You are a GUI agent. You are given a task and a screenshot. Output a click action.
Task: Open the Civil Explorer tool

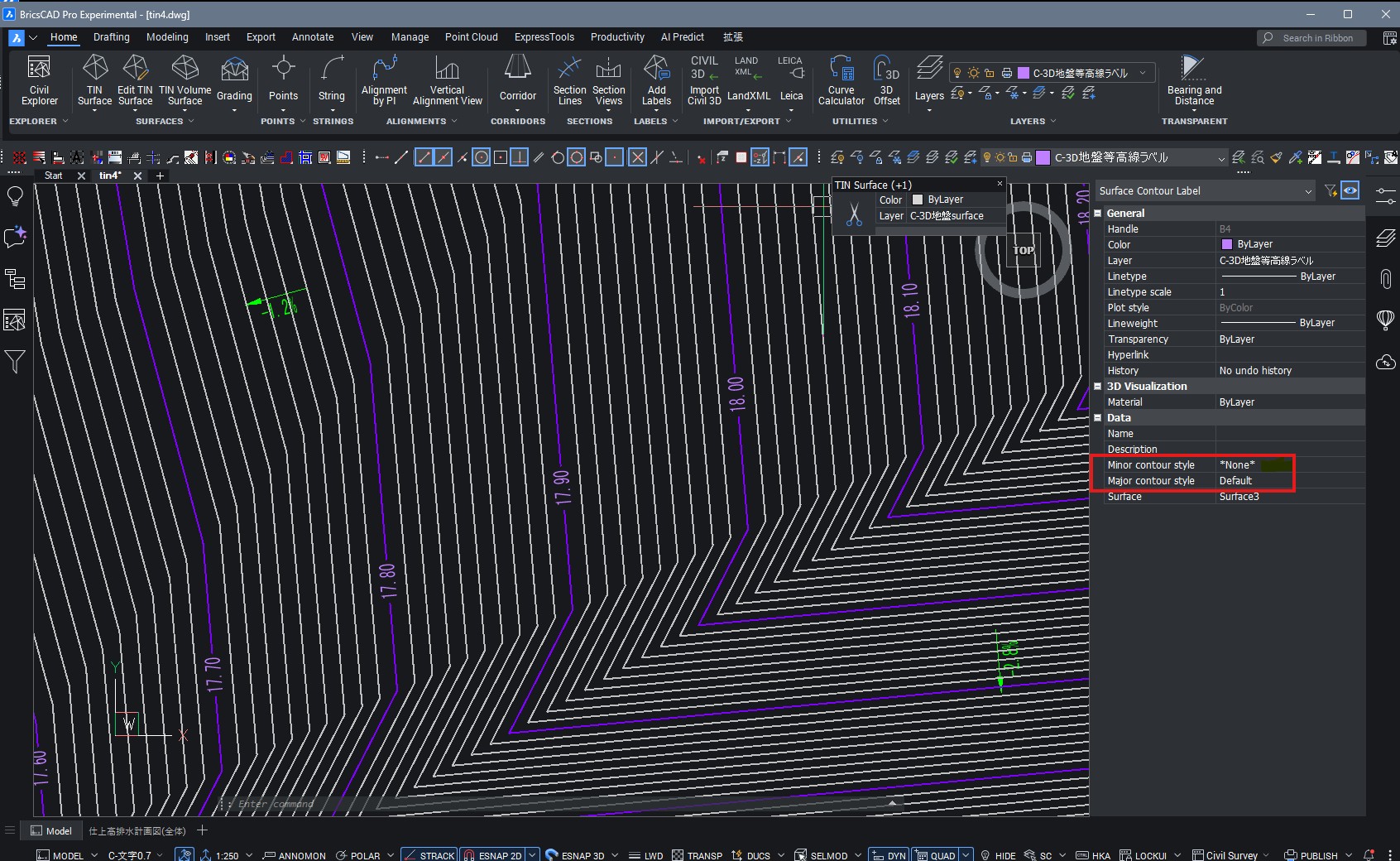point(39,80)
